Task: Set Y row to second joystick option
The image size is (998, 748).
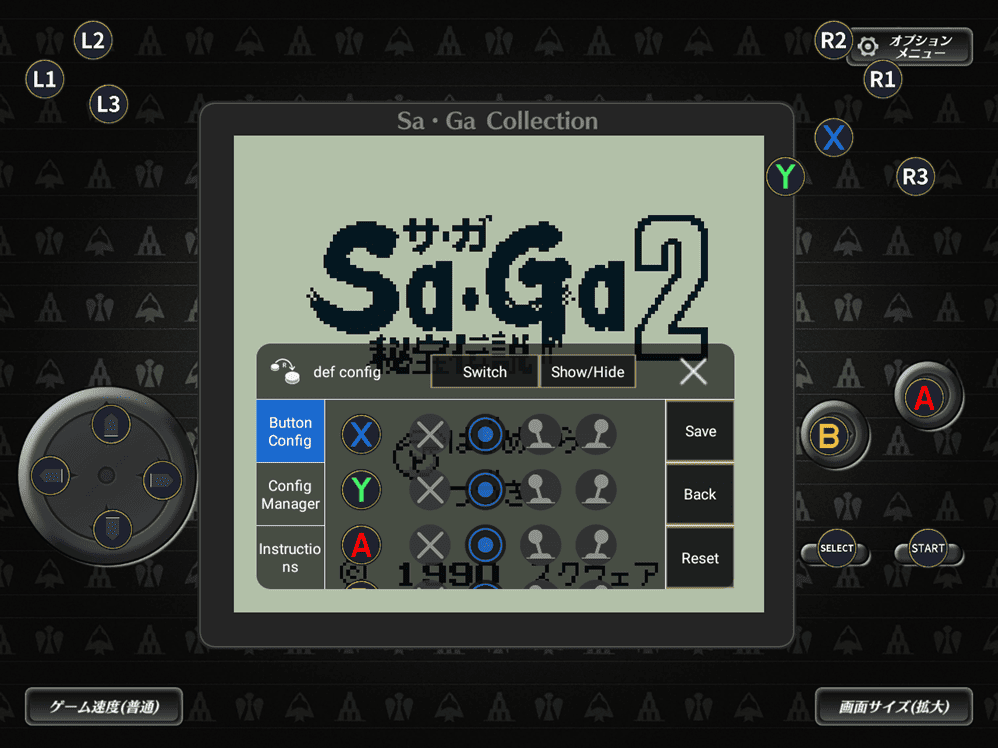Action: point(596,490)
